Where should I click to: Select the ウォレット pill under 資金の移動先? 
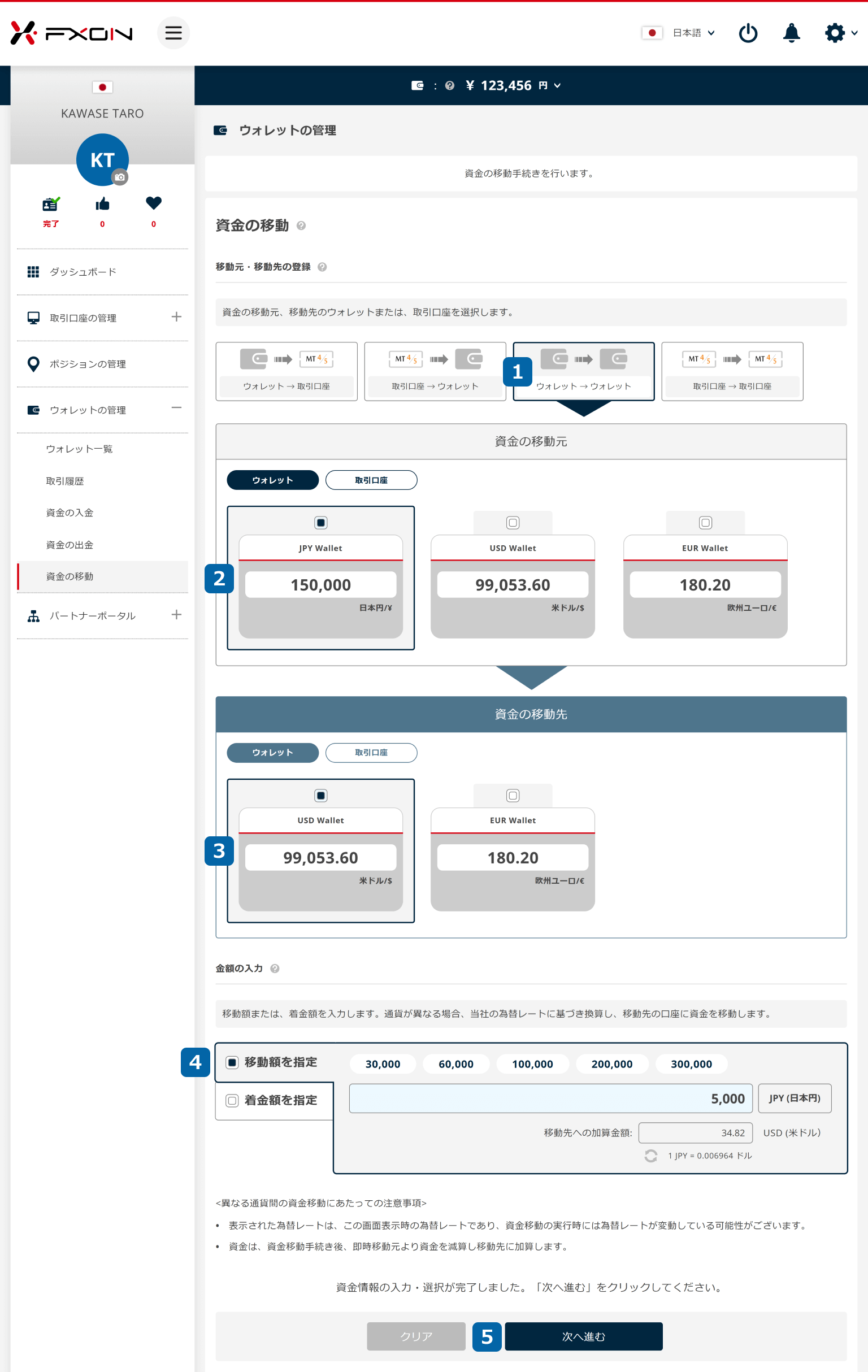(x=272, y=753)
